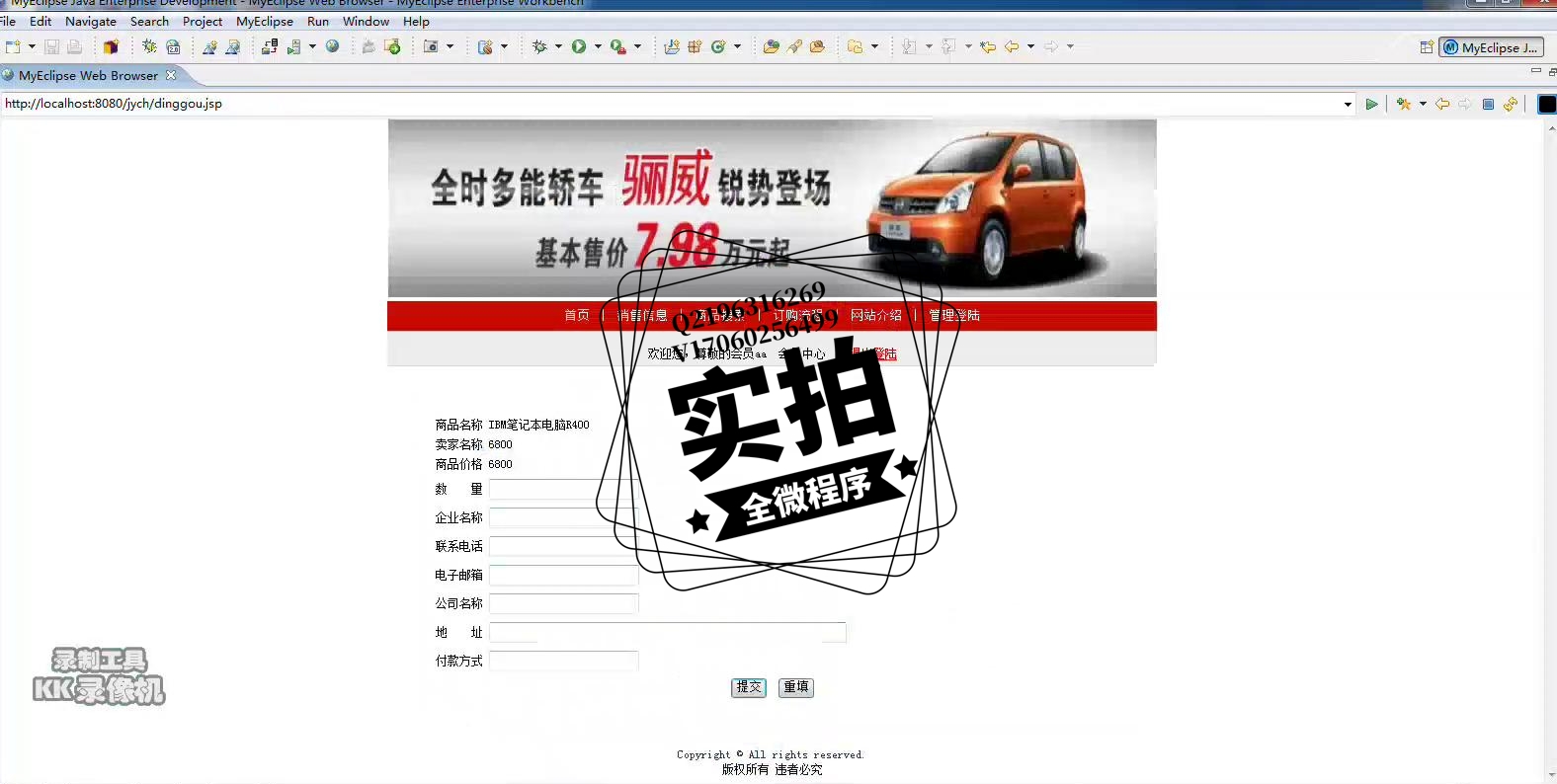Click the New Java Class green C icon
This screenshot has width=1557, height=784.
point(718,46)
